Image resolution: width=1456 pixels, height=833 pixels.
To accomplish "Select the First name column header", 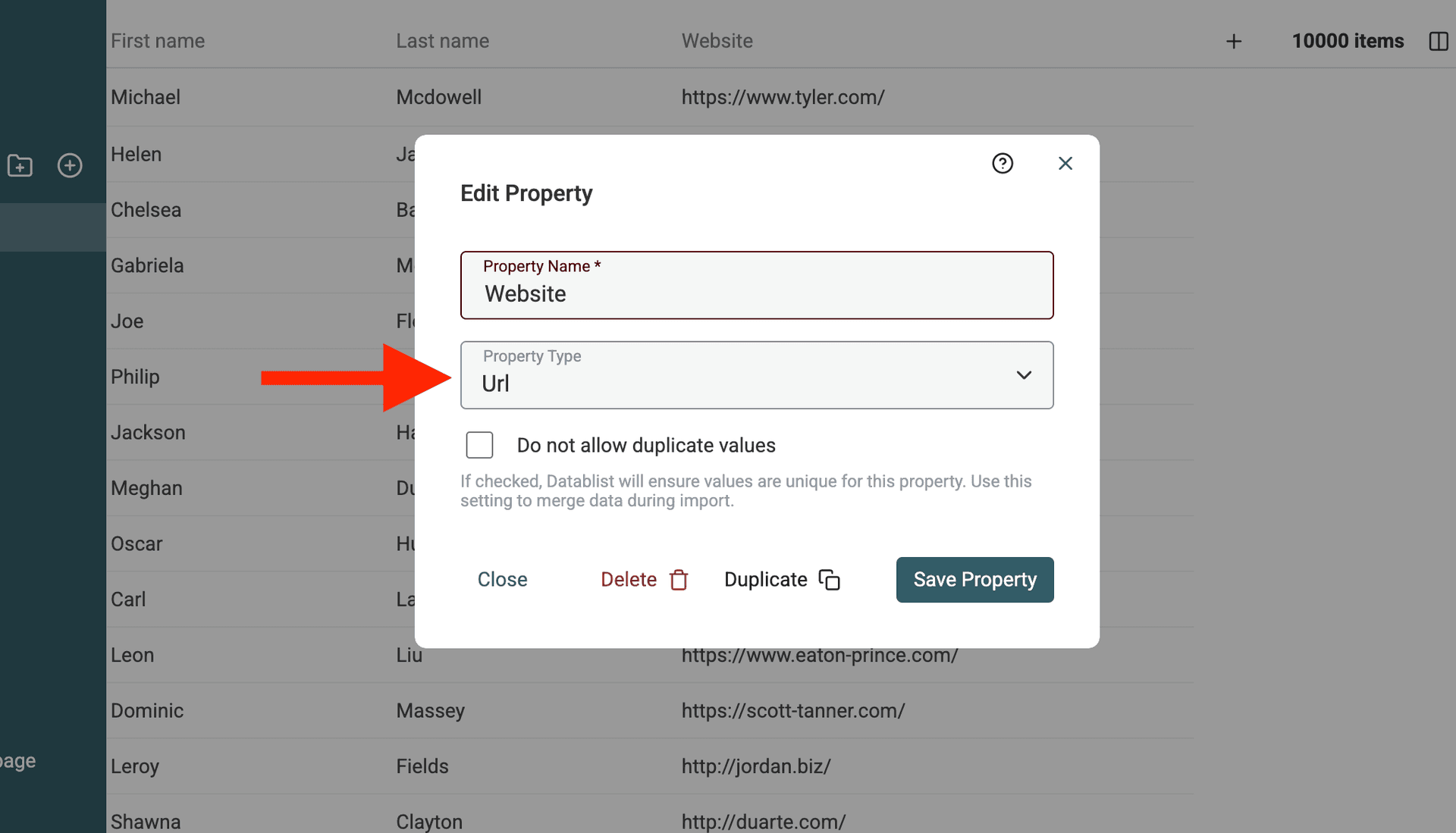I will [158, 40].
